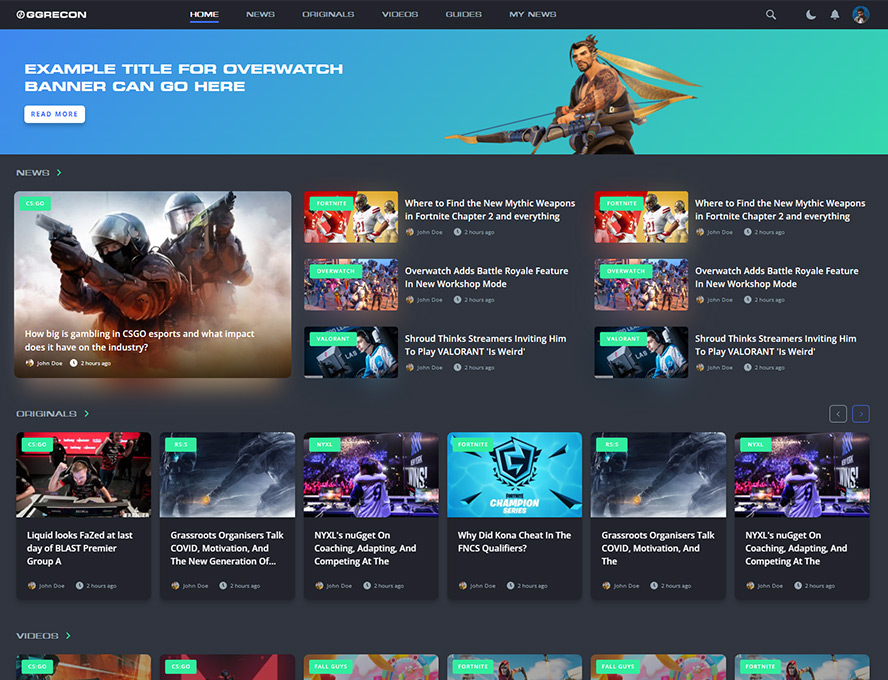
Task: Open Mythic Weapons headline in middle column
Action: [490, 209]
